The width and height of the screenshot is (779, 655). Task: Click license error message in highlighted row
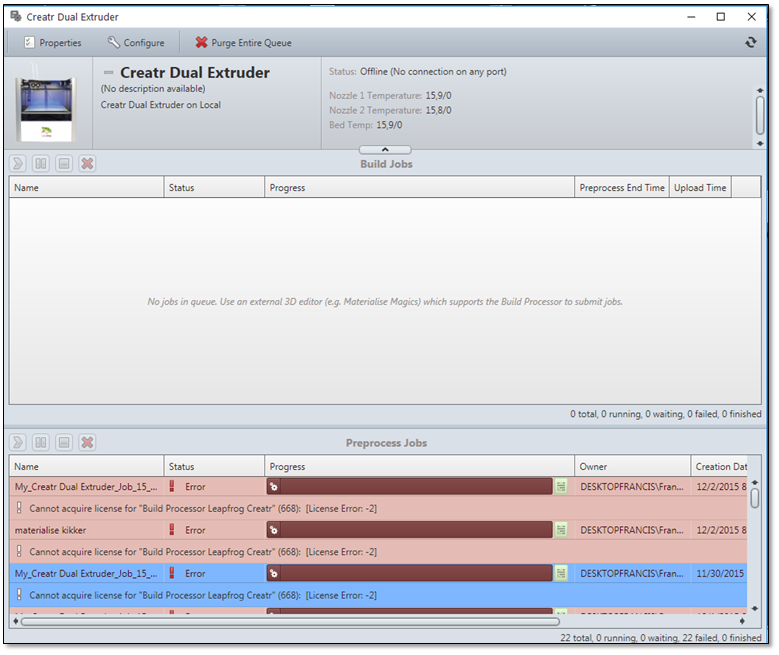(x=203, y=595)
